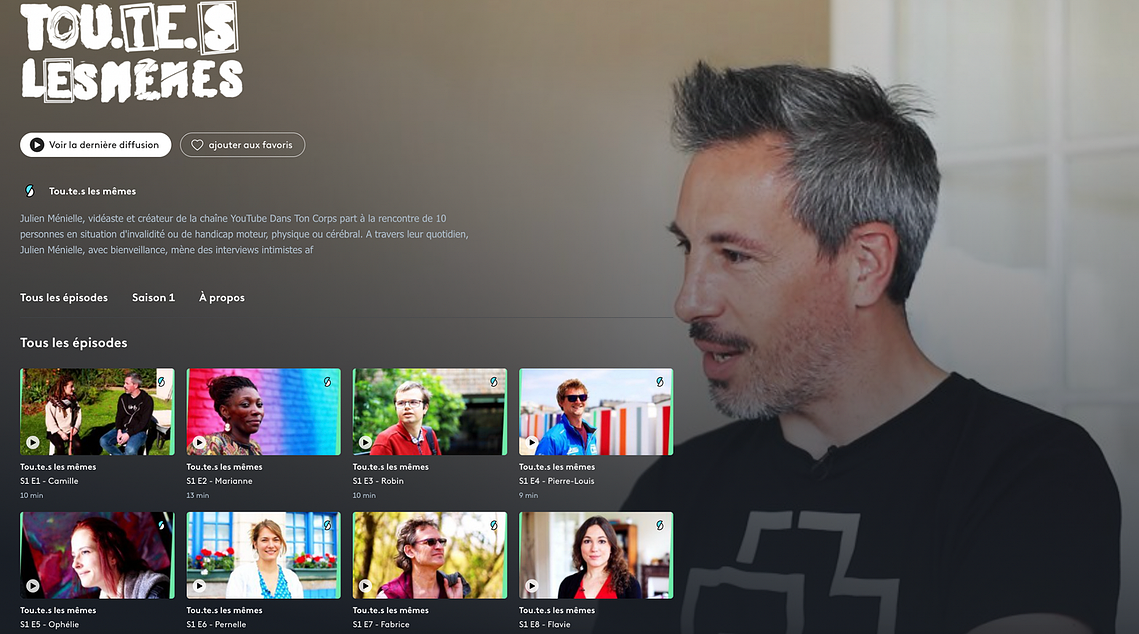Click the channel badge on the Robin thumbnail
The width and height of the screenshot is (1139, 634).
(494, 381)
